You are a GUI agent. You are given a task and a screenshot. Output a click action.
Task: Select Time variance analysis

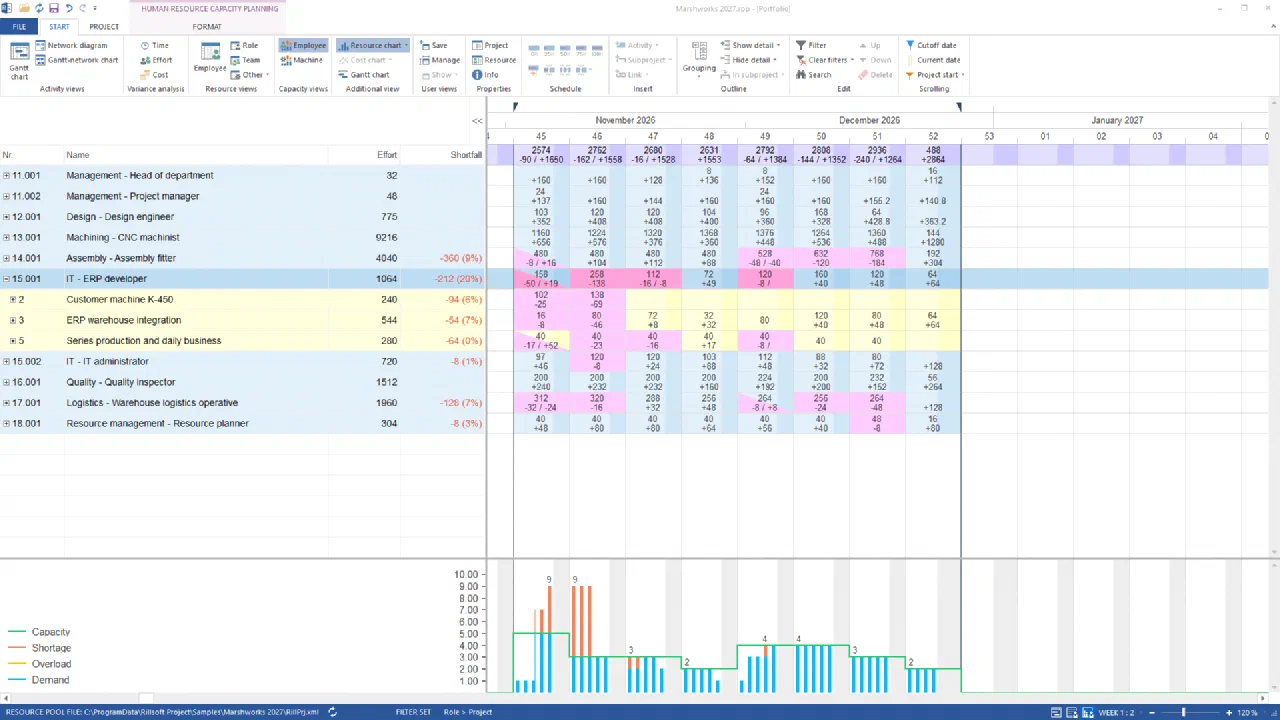[x=153, y=45]
